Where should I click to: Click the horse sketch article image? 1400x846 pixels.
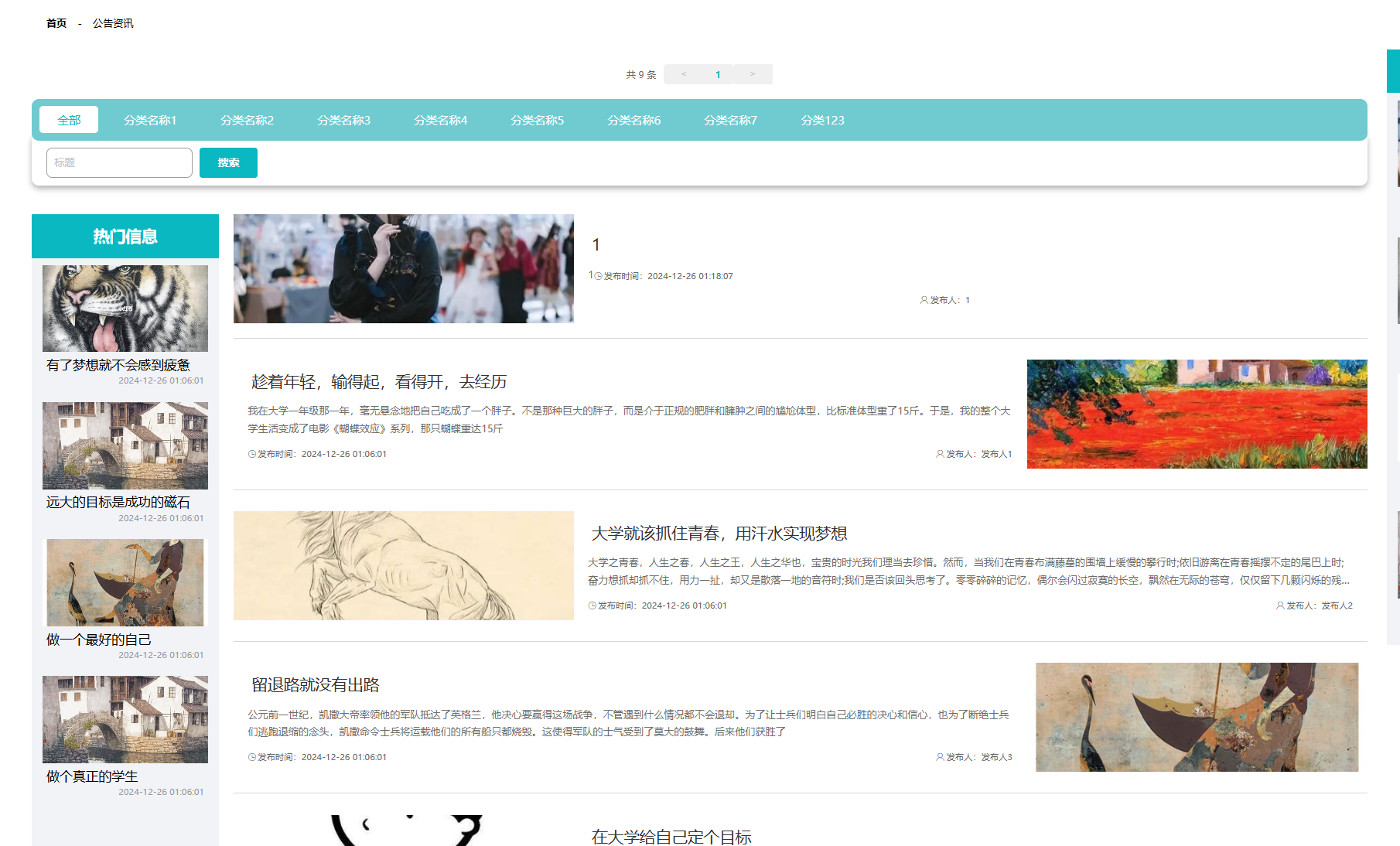click(x=404, y=565)
